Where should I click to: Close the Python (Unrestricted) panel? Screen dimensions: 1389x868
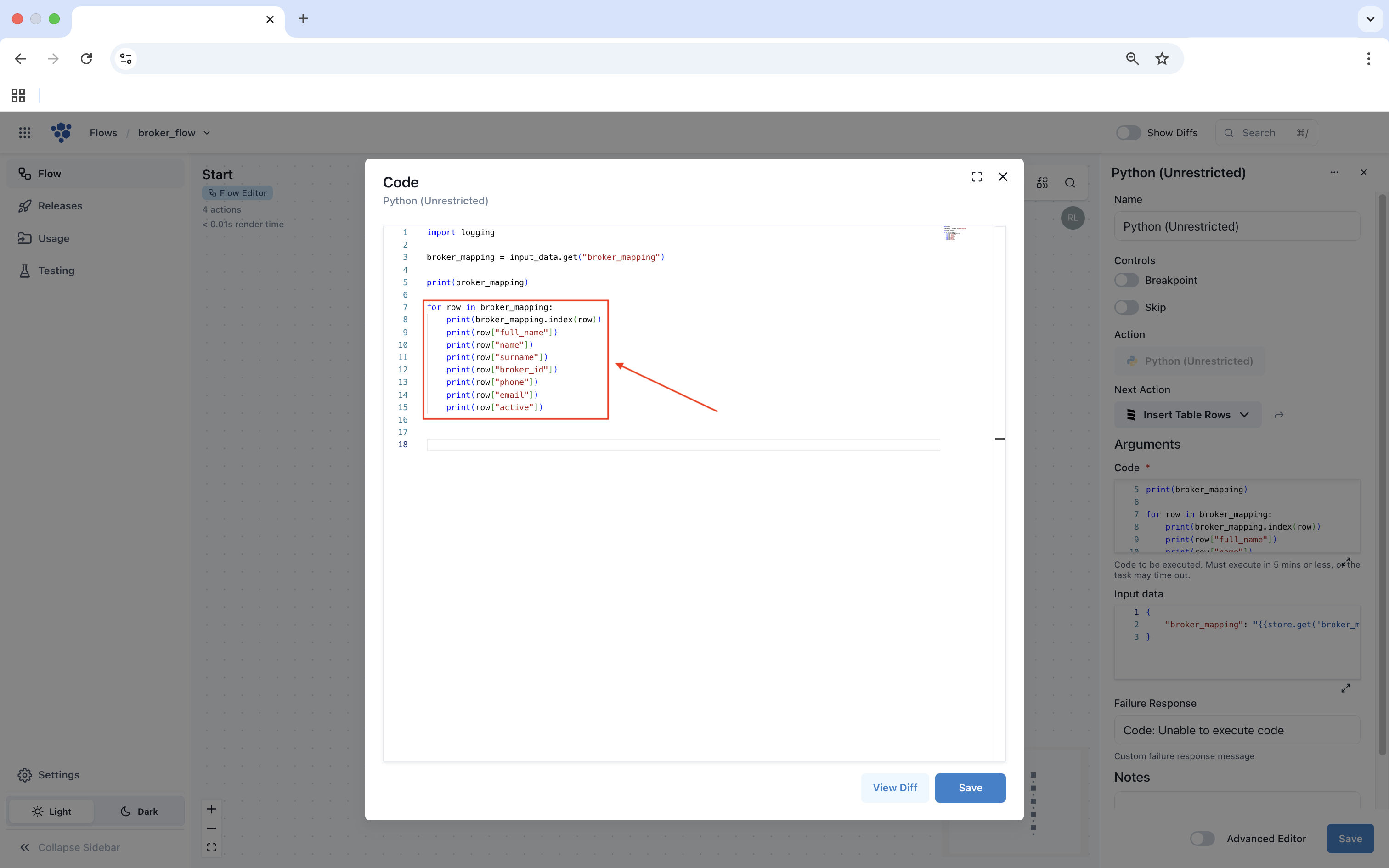click(x=1364, y=172)
